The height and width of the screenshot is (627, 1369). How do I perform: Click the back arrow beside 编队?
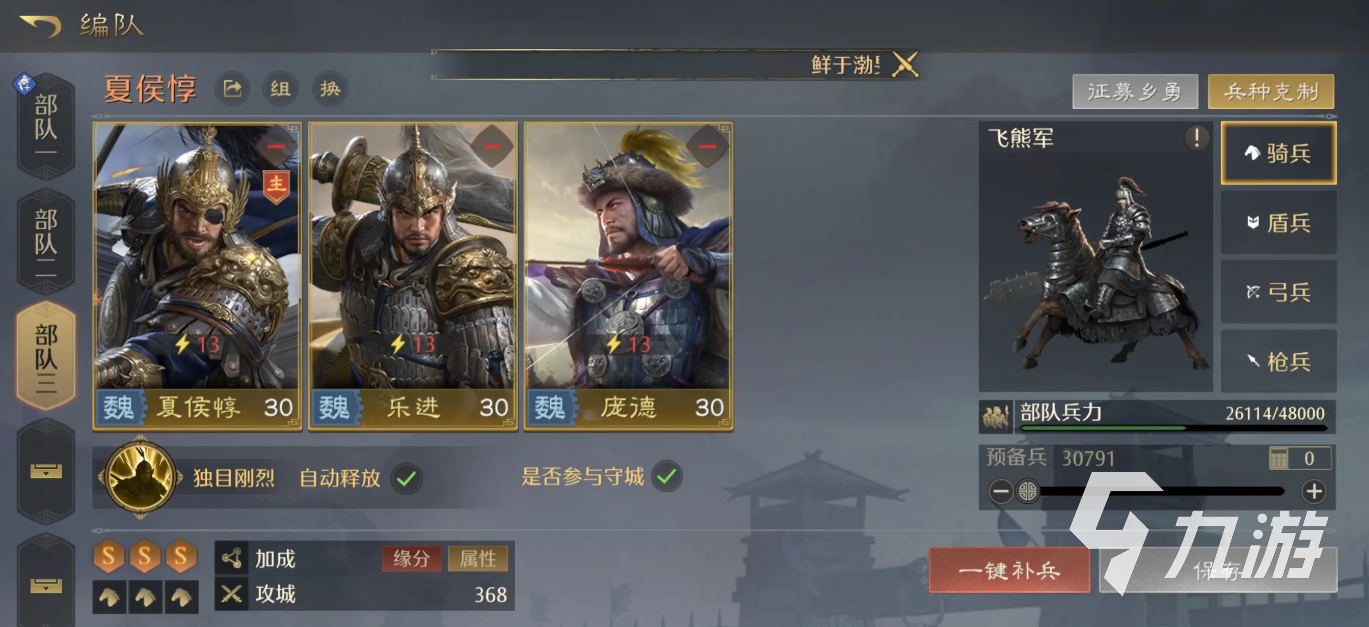point(40,24)
